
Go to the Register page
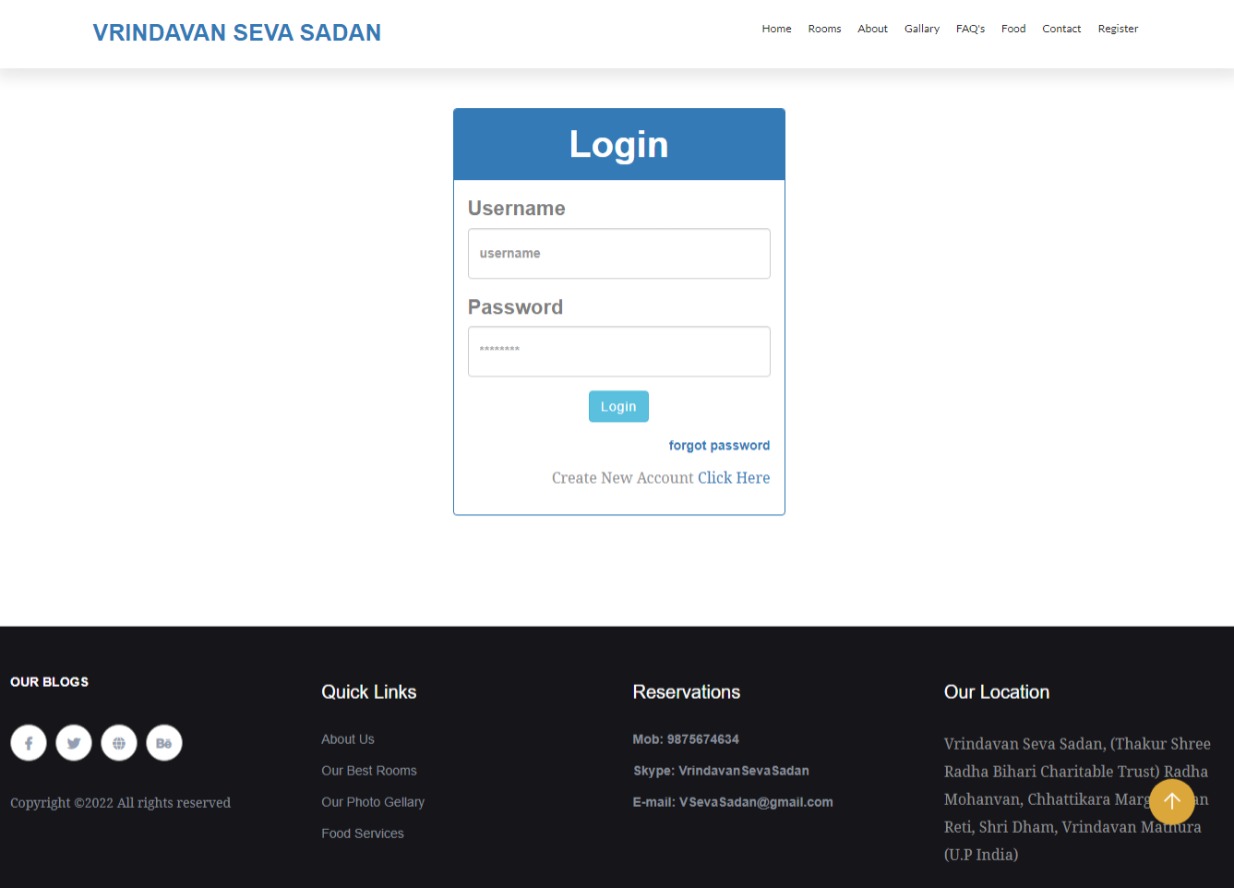1117,29
